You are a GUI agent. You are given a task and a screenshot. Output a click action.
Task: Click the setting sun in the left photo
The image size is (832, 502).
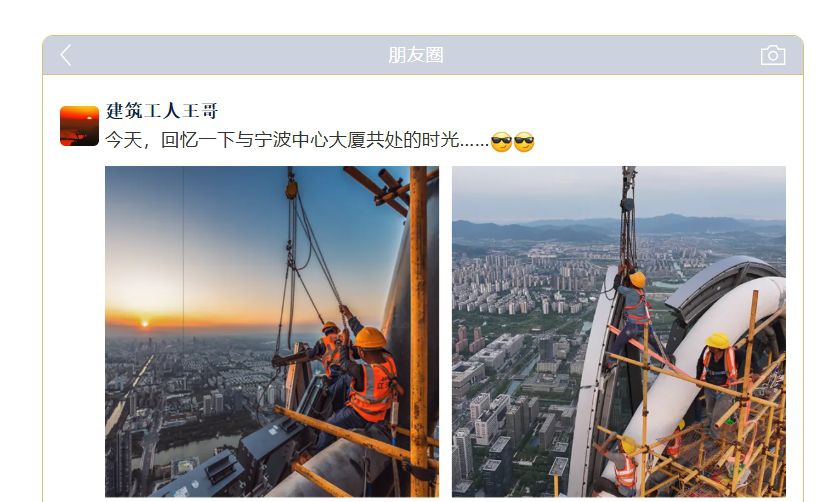click(144, 323)
